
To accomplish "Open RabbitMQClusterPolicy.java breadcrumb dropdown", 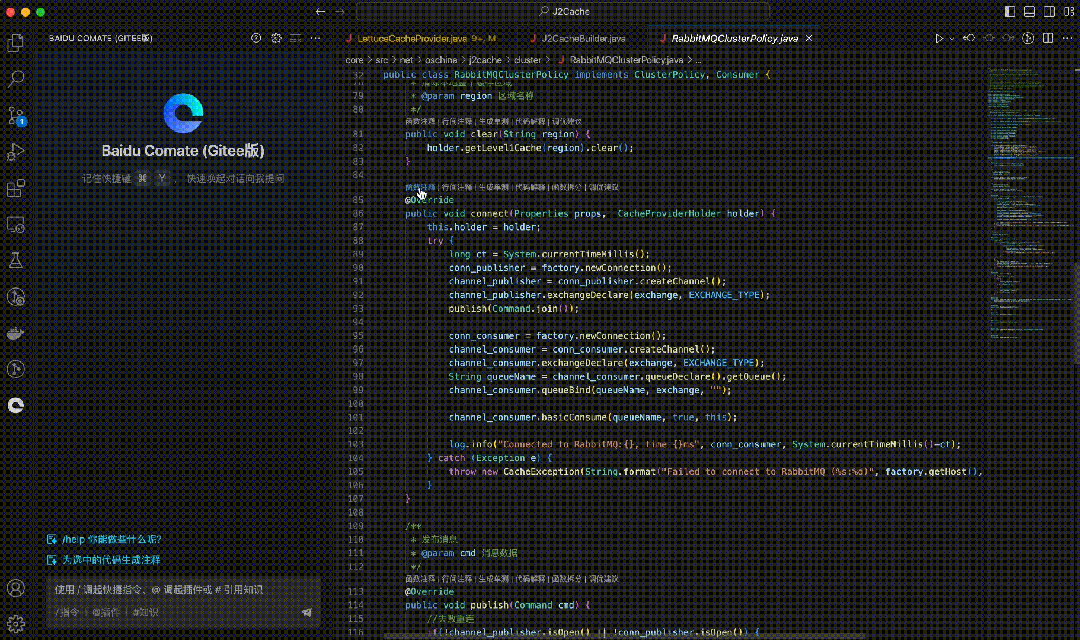I will [621, 60].
